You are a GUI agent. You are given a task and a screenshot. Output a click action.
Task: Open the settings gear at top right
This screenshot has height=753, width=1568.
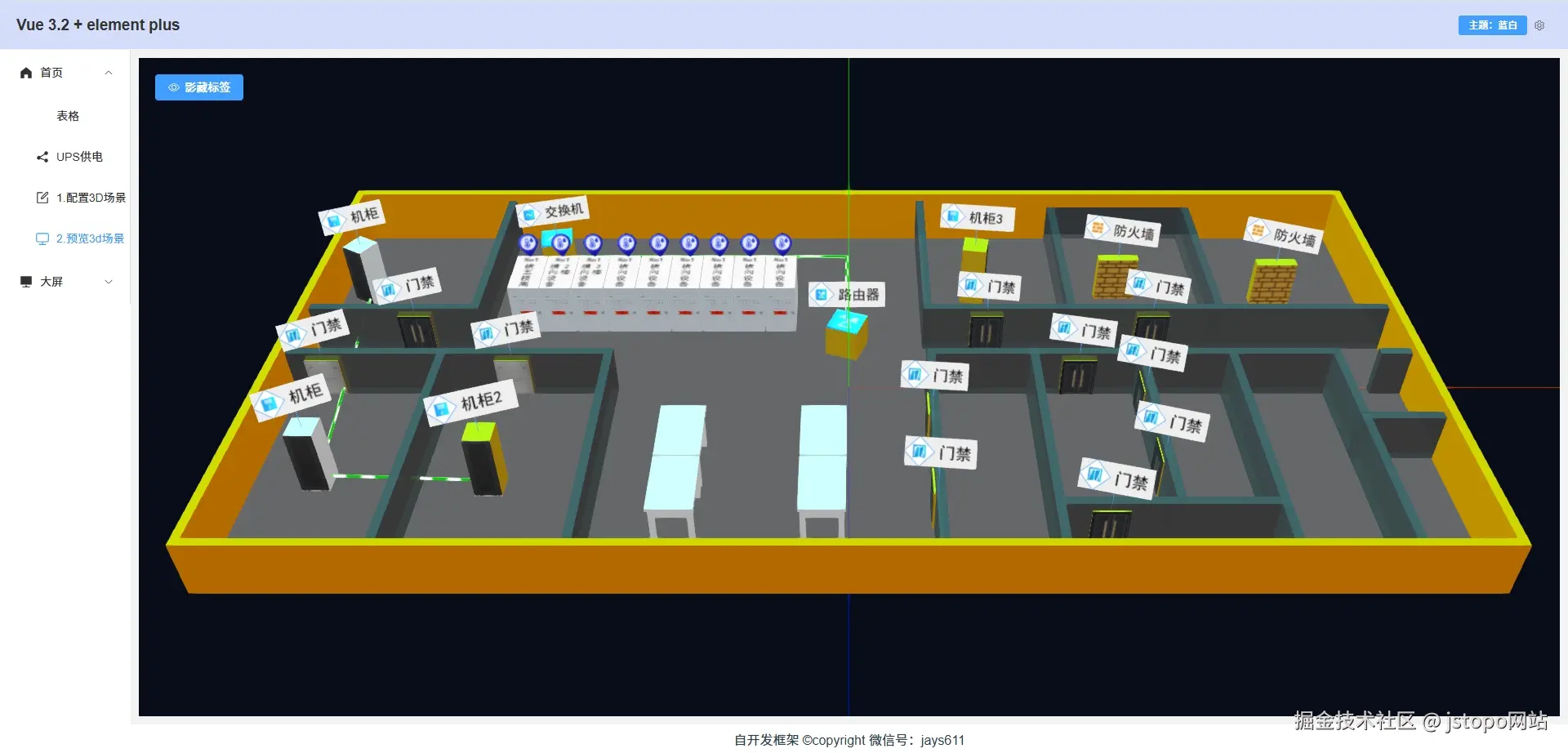[1539, 25]
